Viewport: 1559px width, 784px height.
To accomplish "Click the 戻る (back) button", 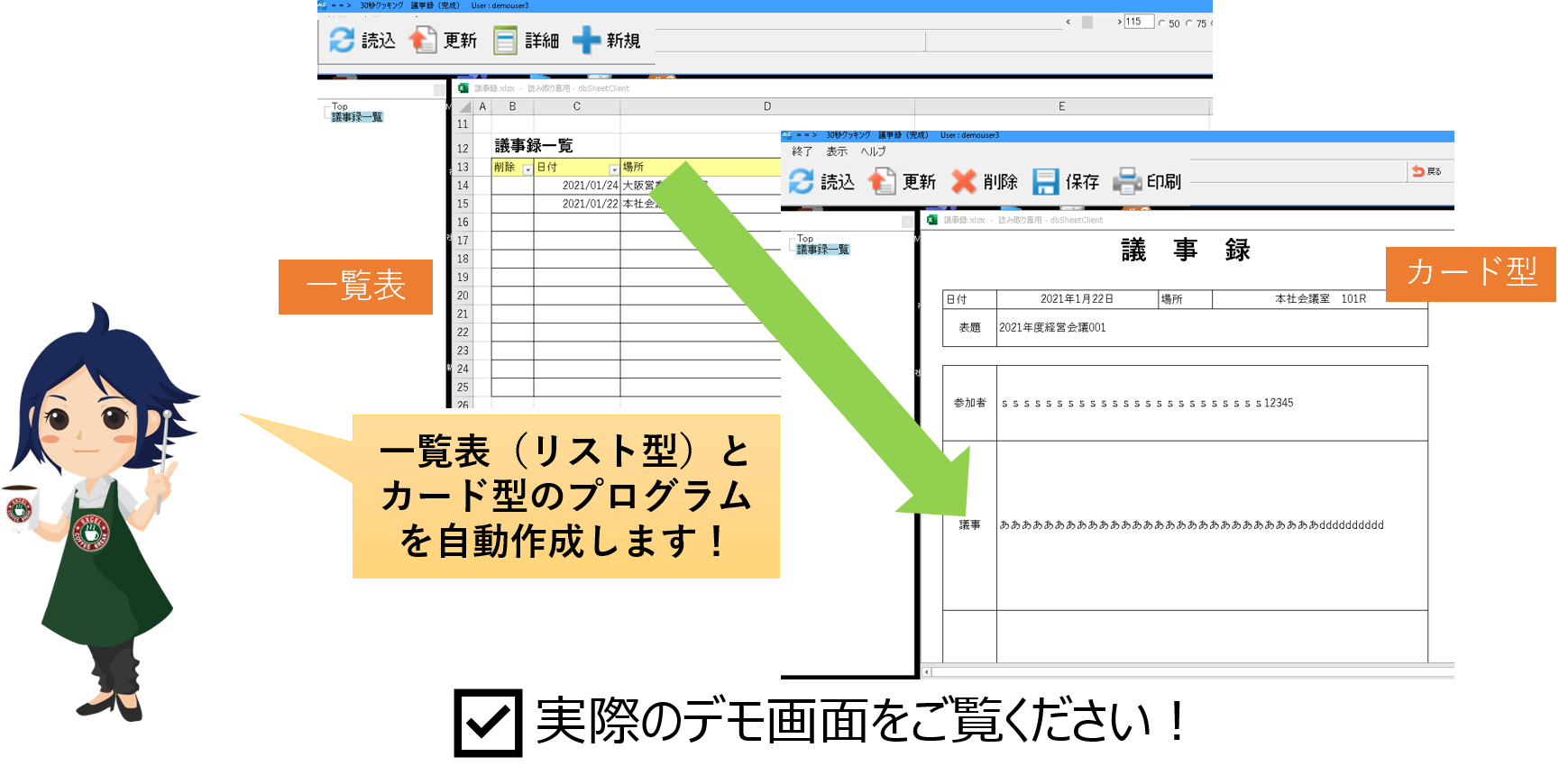I will point(1426,171).
